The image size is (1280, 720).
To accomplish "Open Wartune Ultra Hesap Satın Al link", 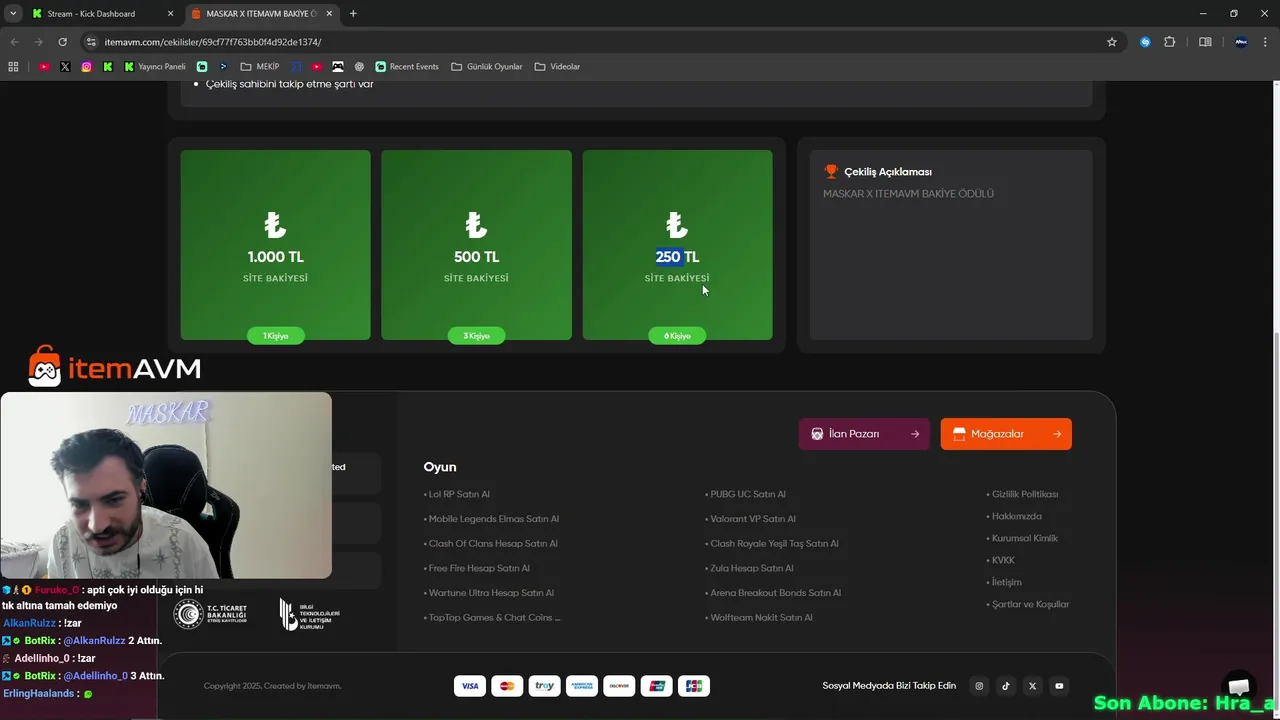I will pyautogui.click(x=489, y=593).
